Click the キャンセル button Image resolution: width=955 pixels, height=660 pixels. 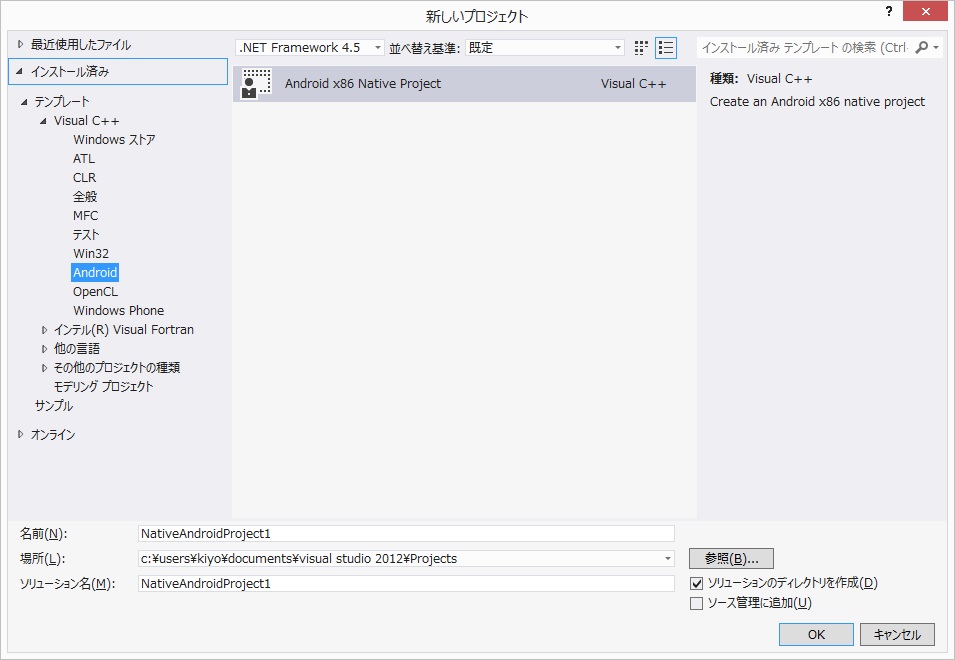point(897,634)
